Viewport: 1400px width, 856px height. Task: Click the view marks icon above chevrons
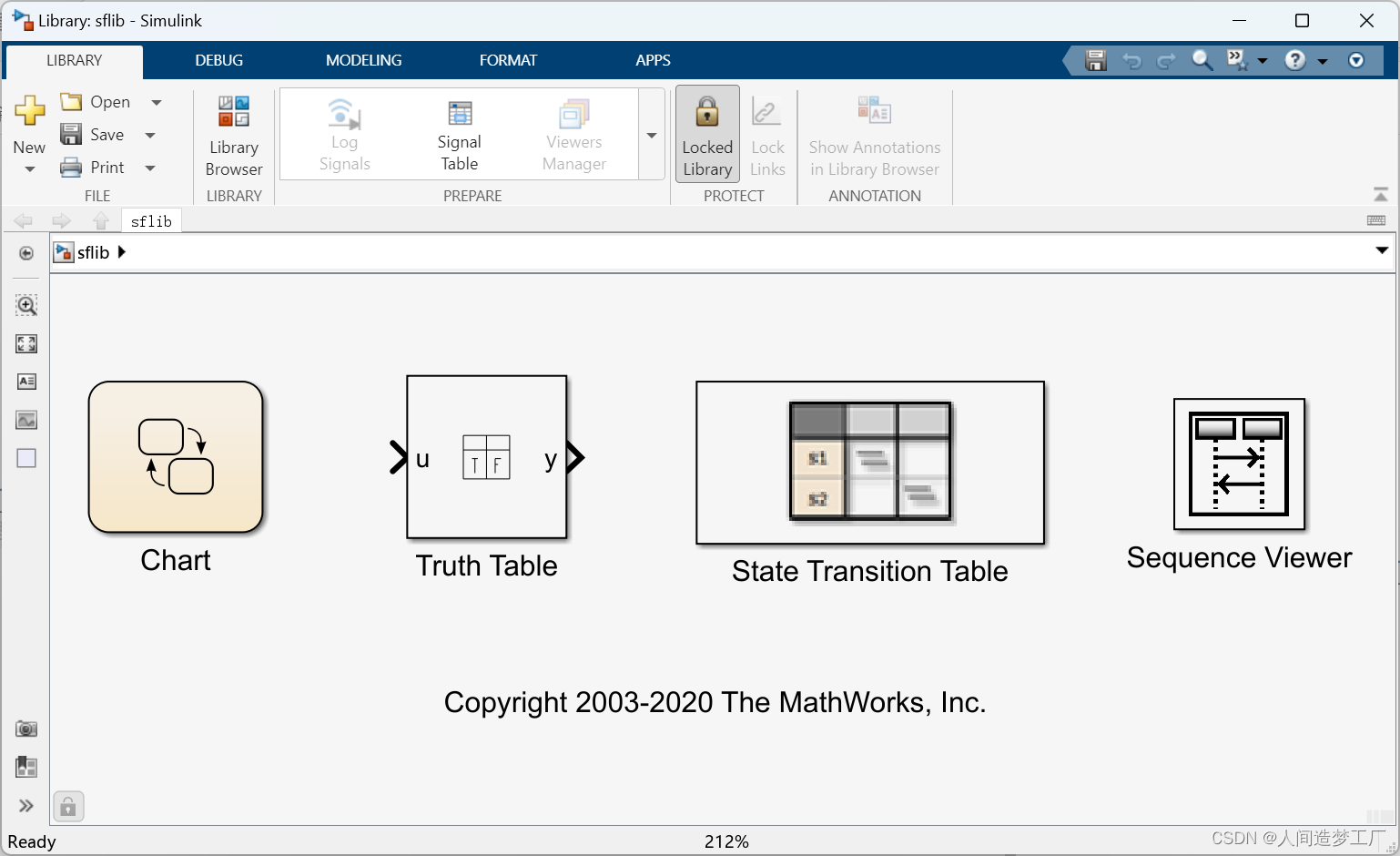[x=26, y=767]
